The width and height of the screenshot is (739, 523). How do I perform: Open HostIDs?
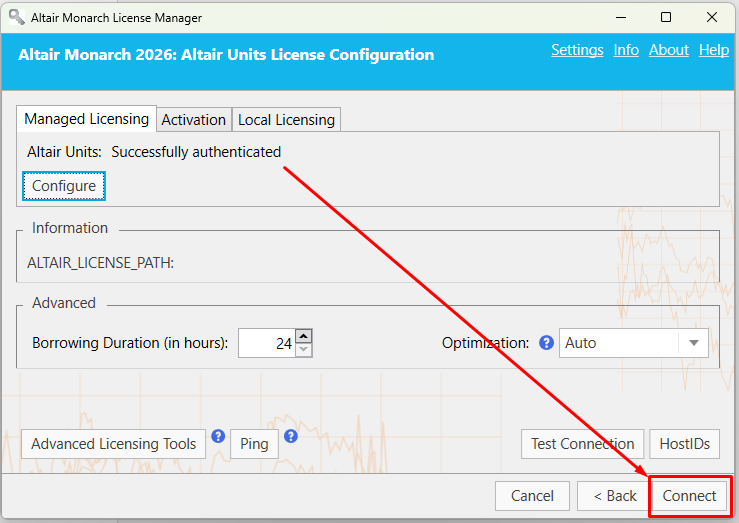pos(684,444)
